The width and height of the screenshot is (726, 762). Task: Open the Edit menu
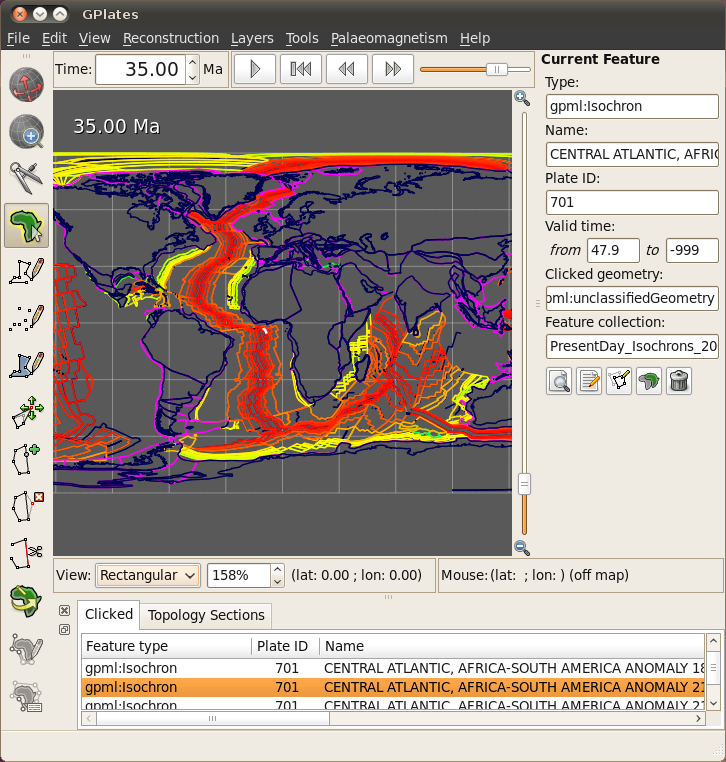[x=54, y=38]
